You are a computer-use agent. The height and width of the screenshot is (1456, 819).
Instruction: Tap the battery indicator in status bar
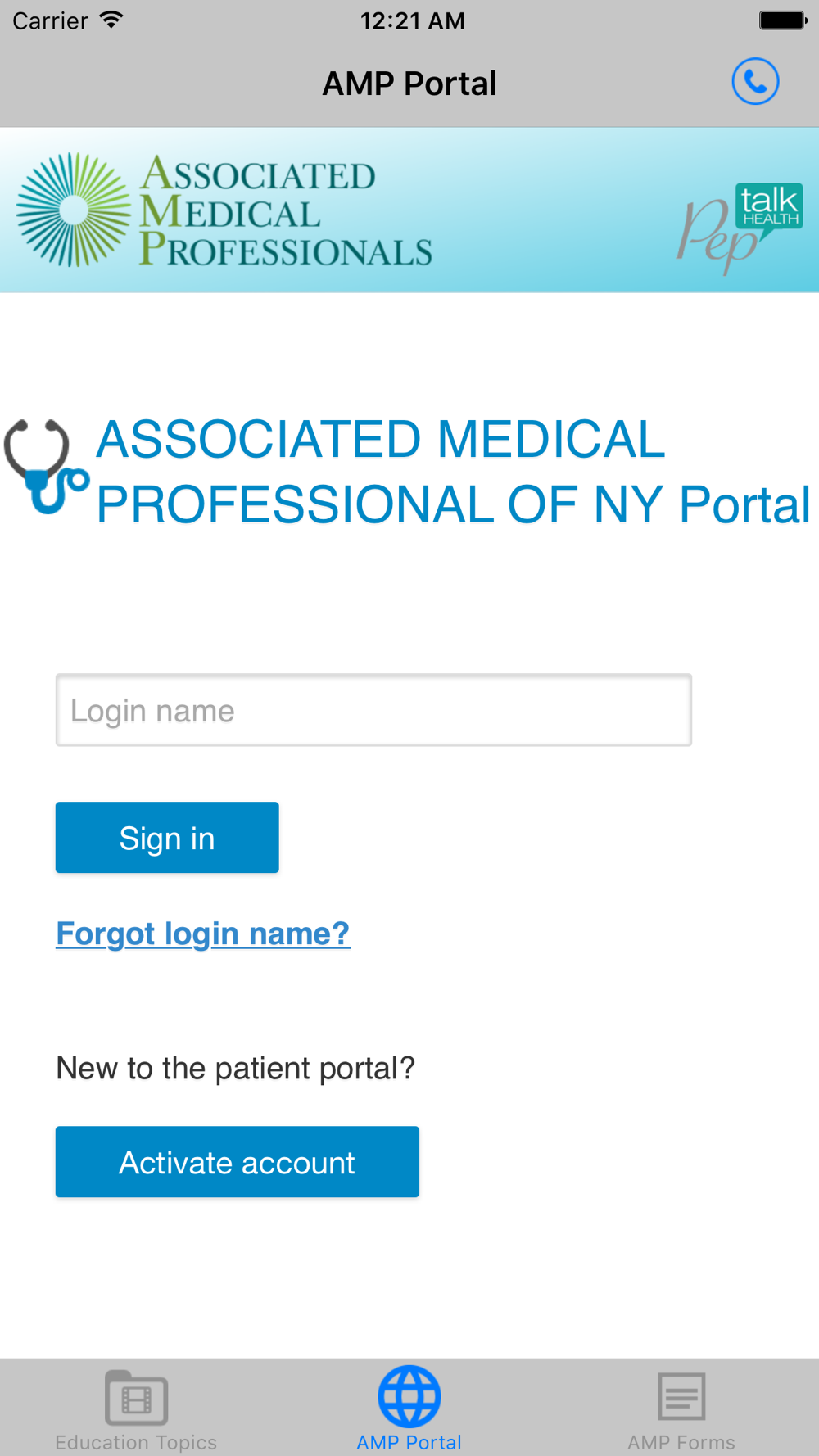pos(784,20)
